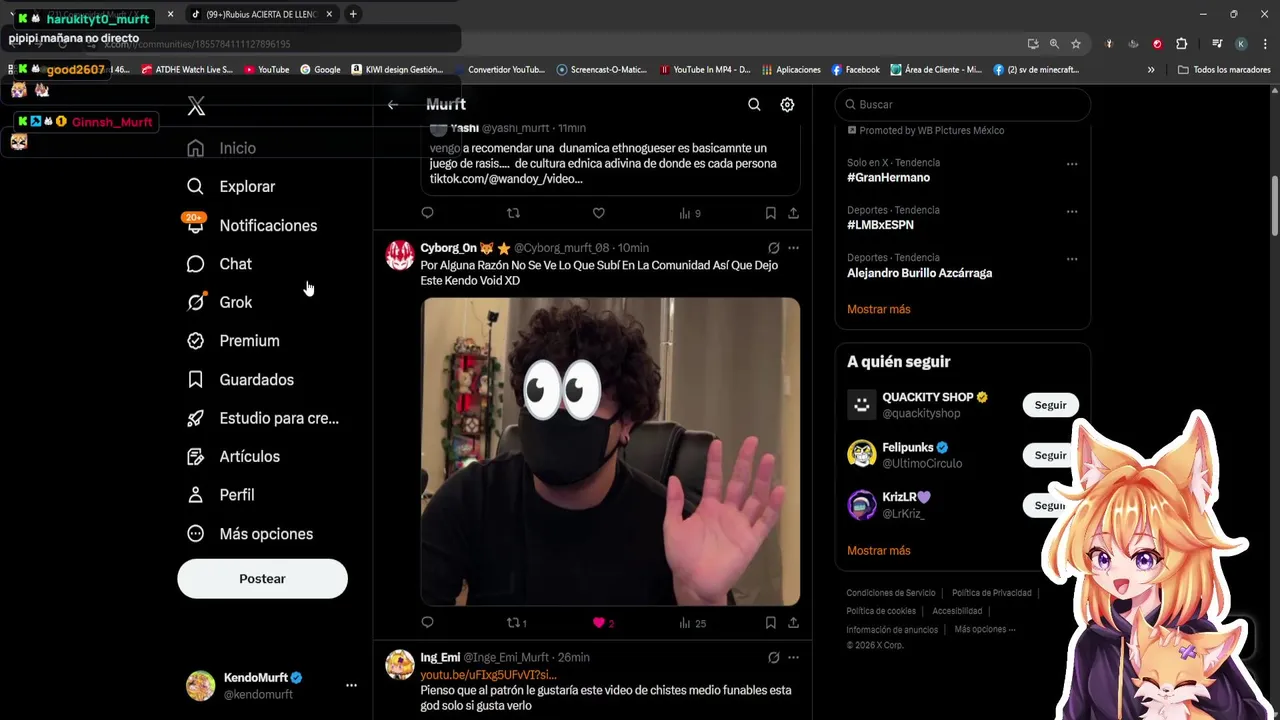Viewport: 1280px width, 720px height.
Task: Close the Rubius ACIERTA tab
Action: point(329,14)
